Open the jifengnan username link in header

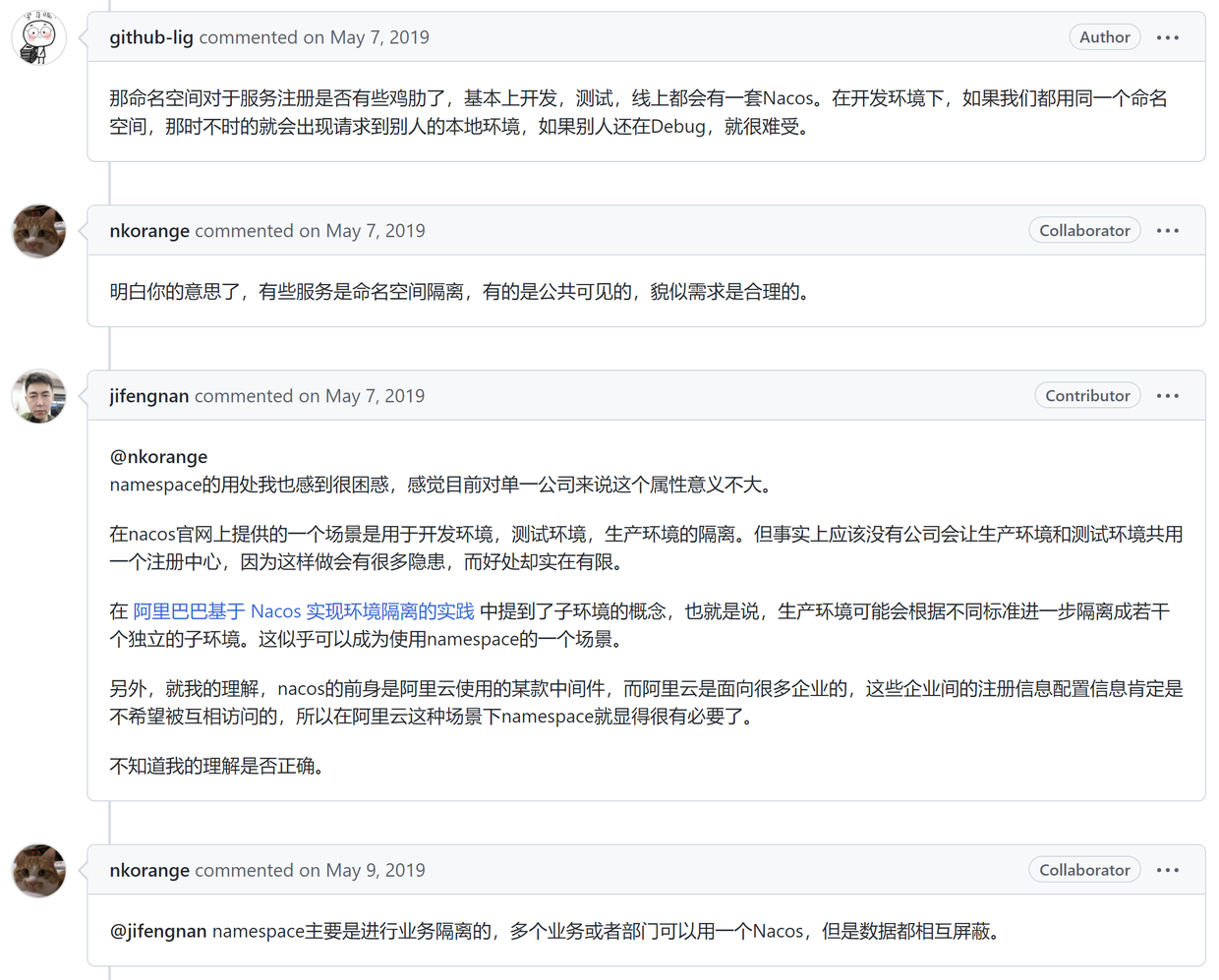click(x=149, y=396)
